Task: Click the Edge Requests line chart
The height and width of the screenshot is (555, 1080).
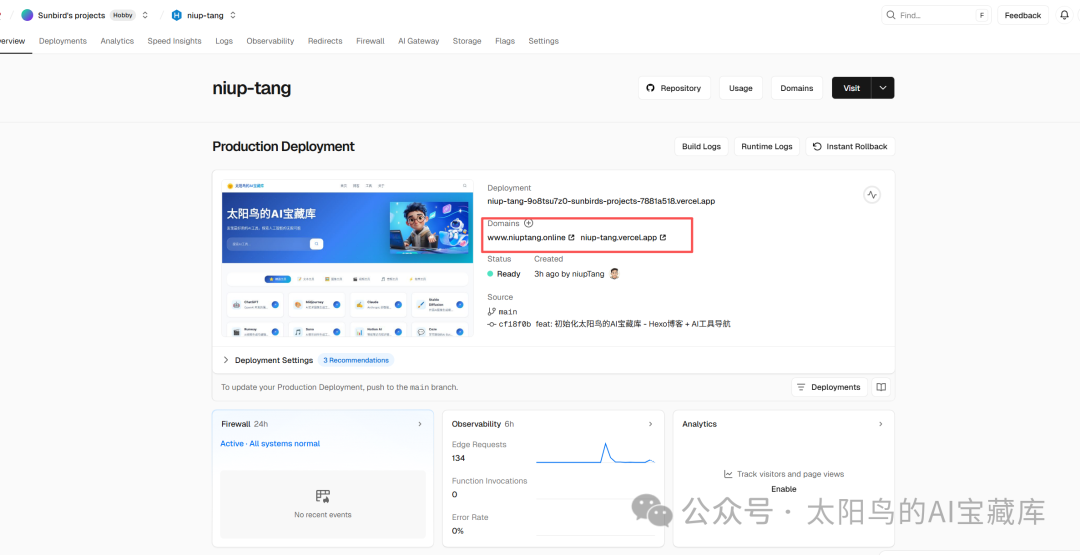Action: click(595, 454)
